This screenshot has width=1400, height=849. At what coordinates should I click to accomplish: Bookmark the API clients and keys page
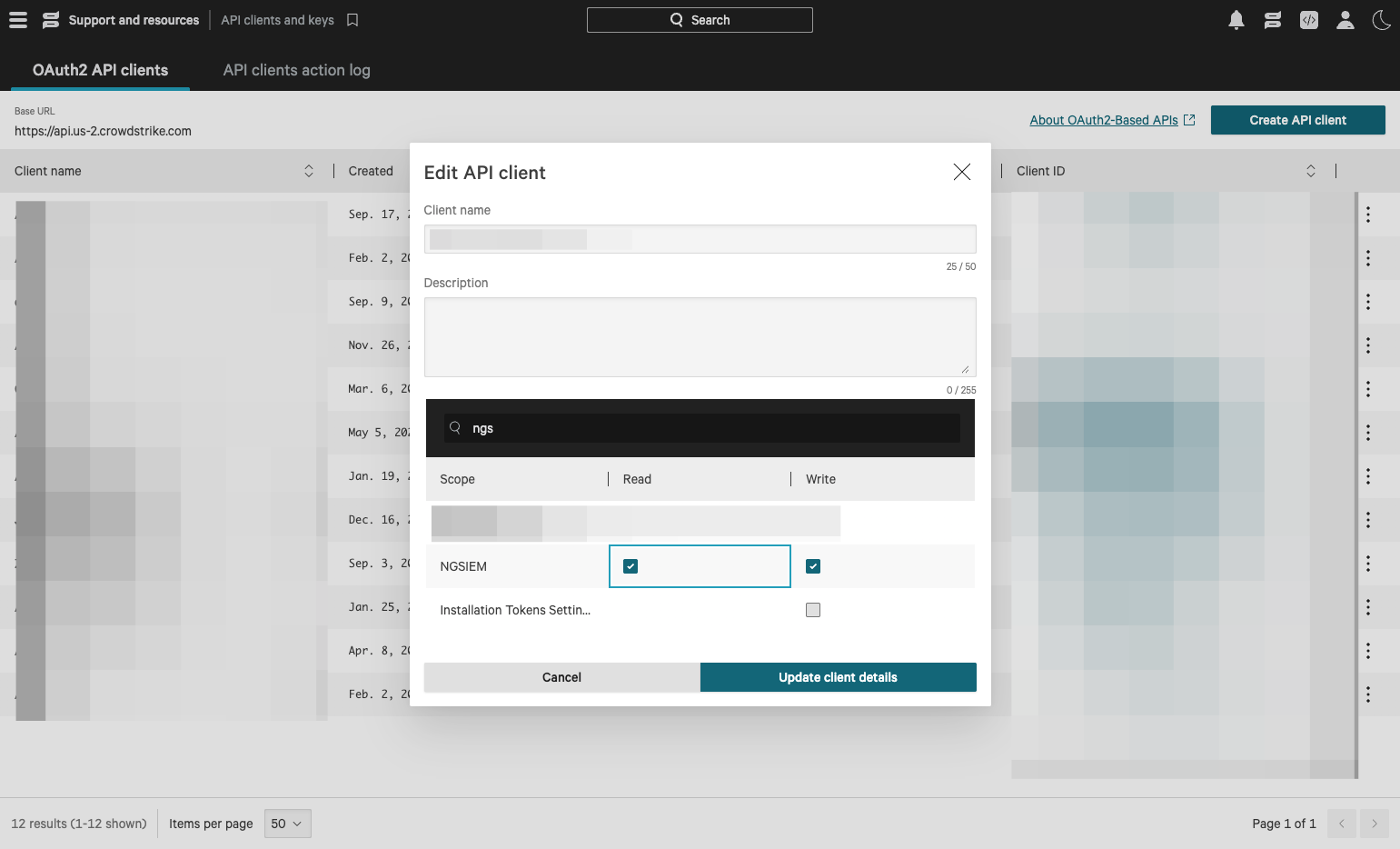coord(352,20)
